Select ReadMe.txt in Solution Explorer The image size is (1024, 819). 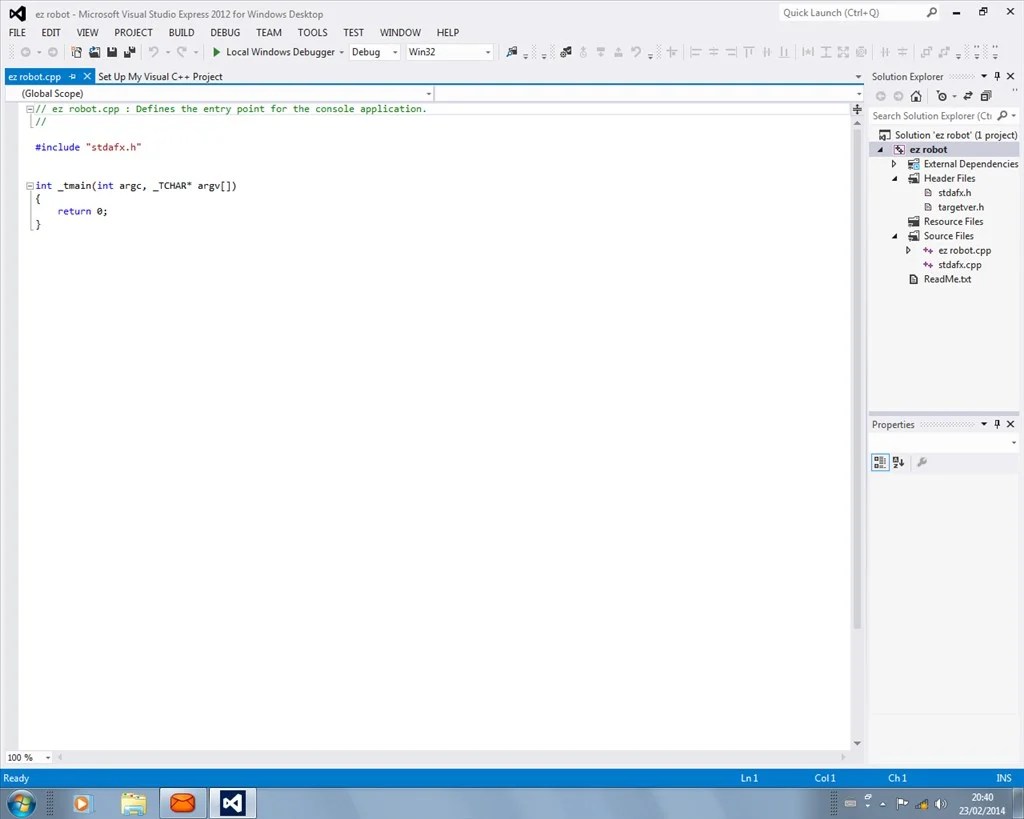[x=947, y=279]
